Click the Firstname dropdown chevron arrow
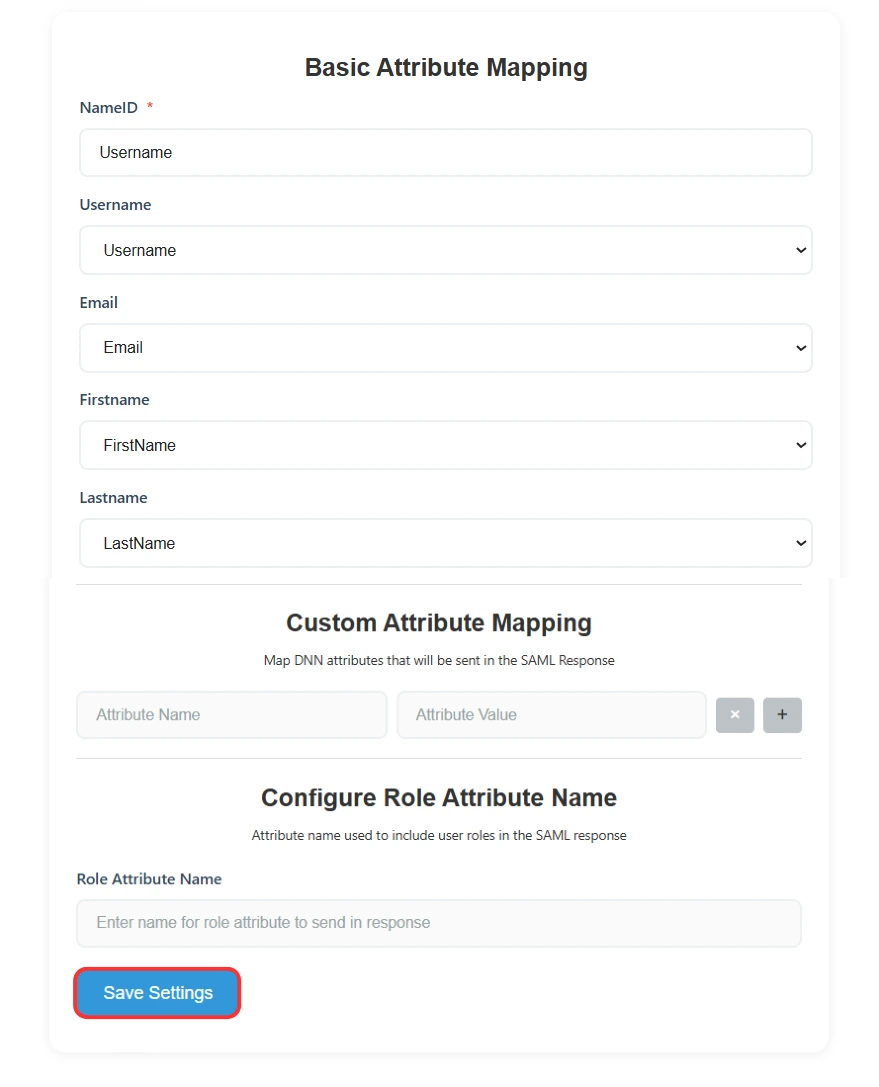Screen dimensions: 879x1087 [799, 445]
